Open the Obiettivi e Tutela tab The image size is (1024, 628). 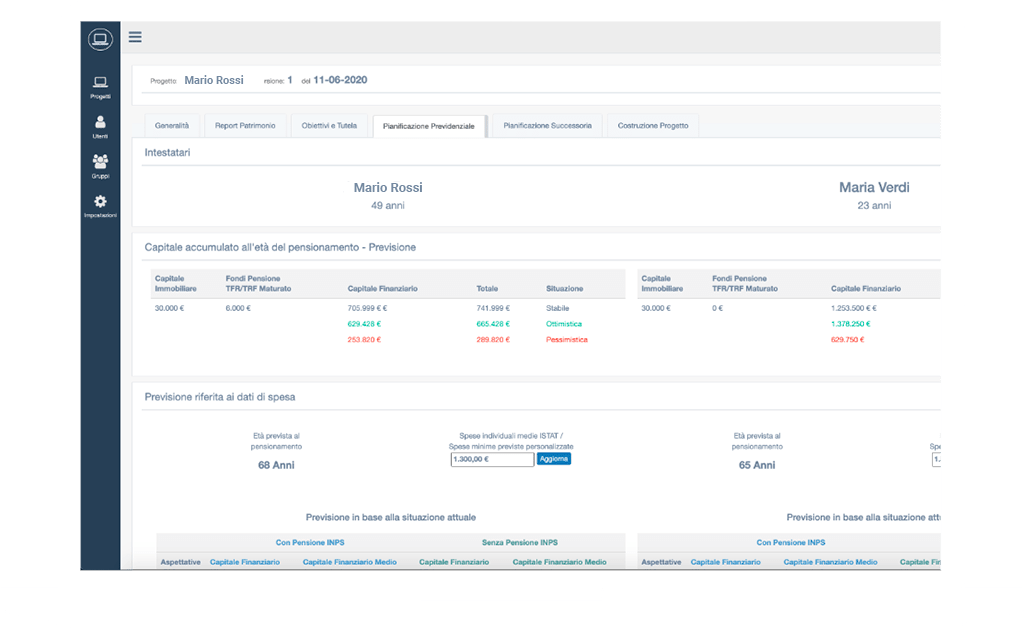(329, 125)
